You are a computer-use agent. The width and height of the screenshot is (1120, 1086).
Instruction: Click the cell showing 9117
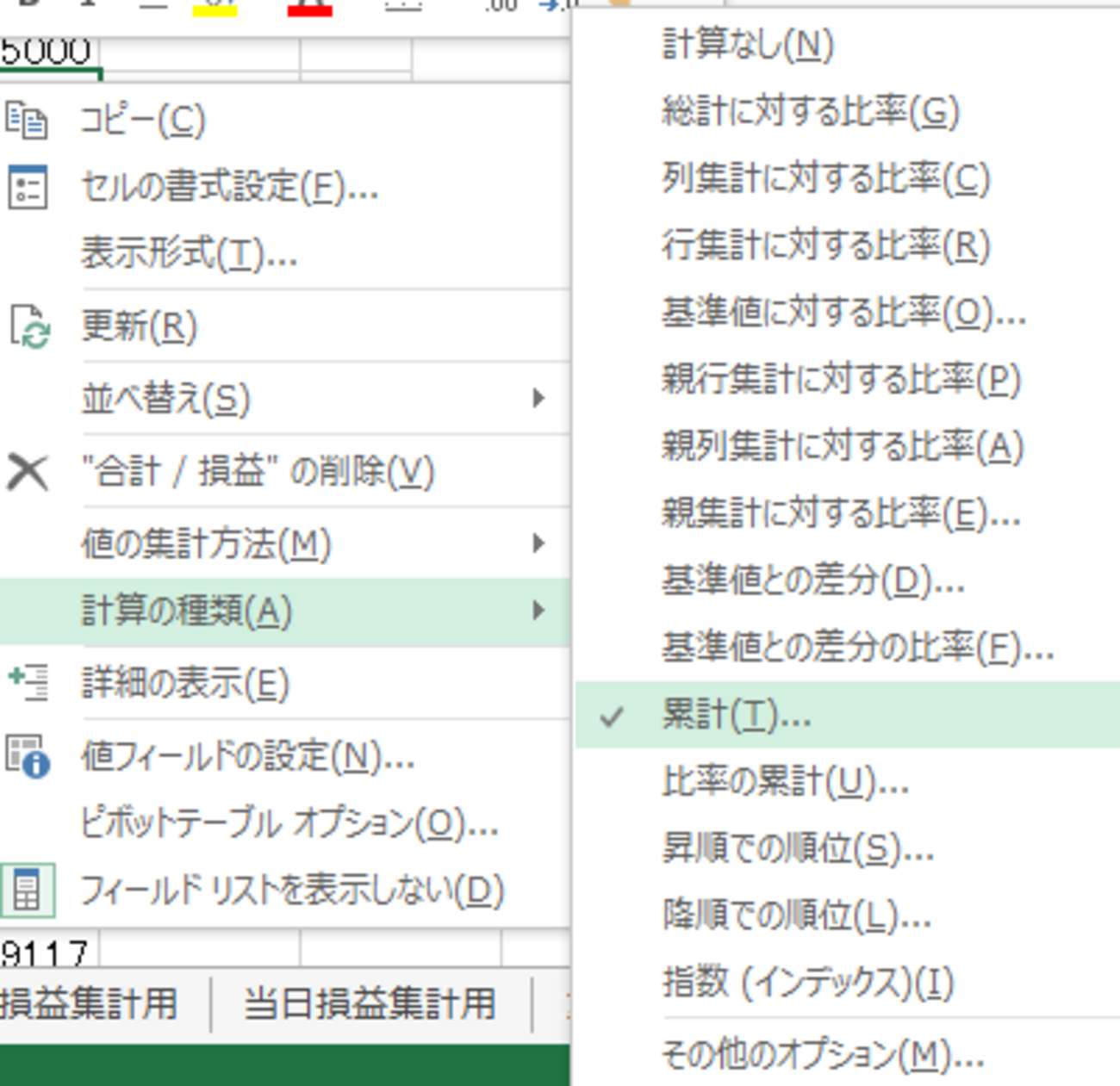pos(49,952)
